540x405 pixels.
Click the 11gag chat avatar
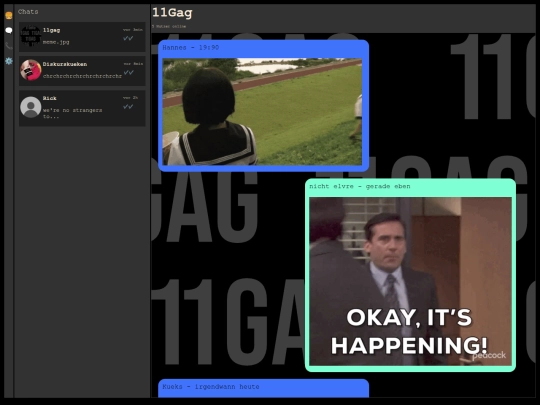pos(31,36)
